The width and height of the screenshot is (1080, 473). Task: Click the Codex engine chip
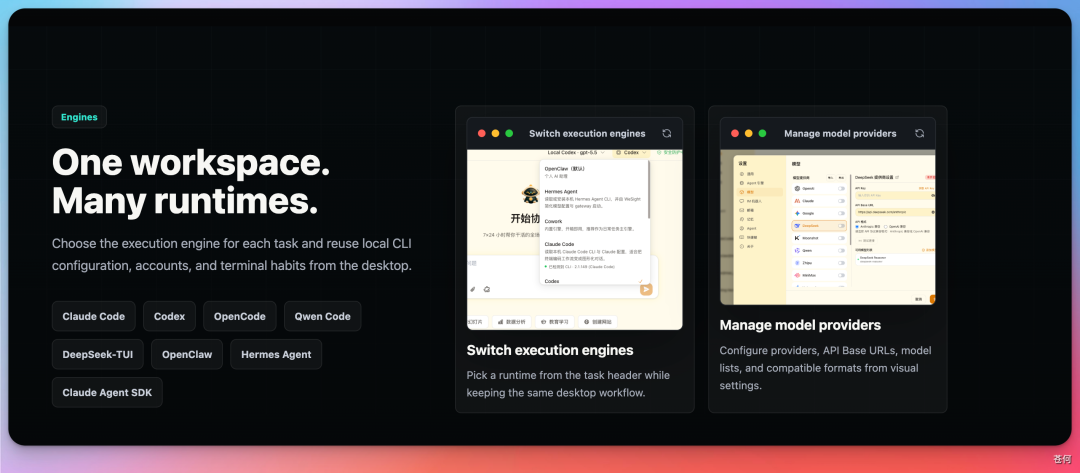pos(169,317)
